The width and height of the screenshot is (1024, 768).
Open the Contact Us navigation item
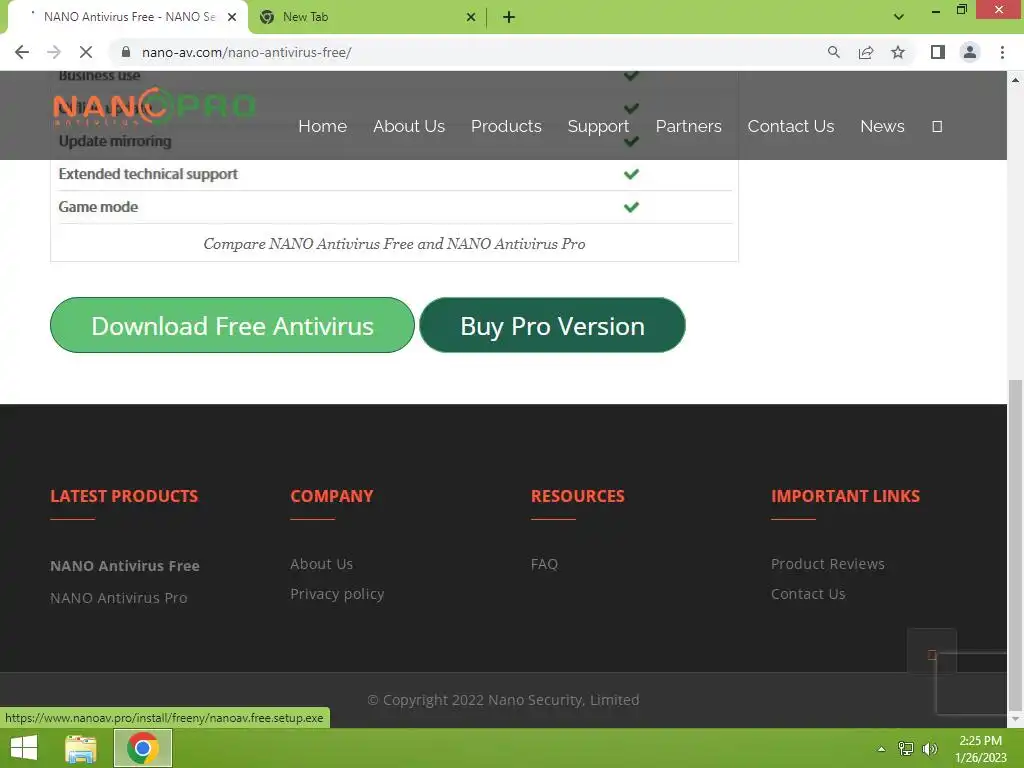[791, 126]
